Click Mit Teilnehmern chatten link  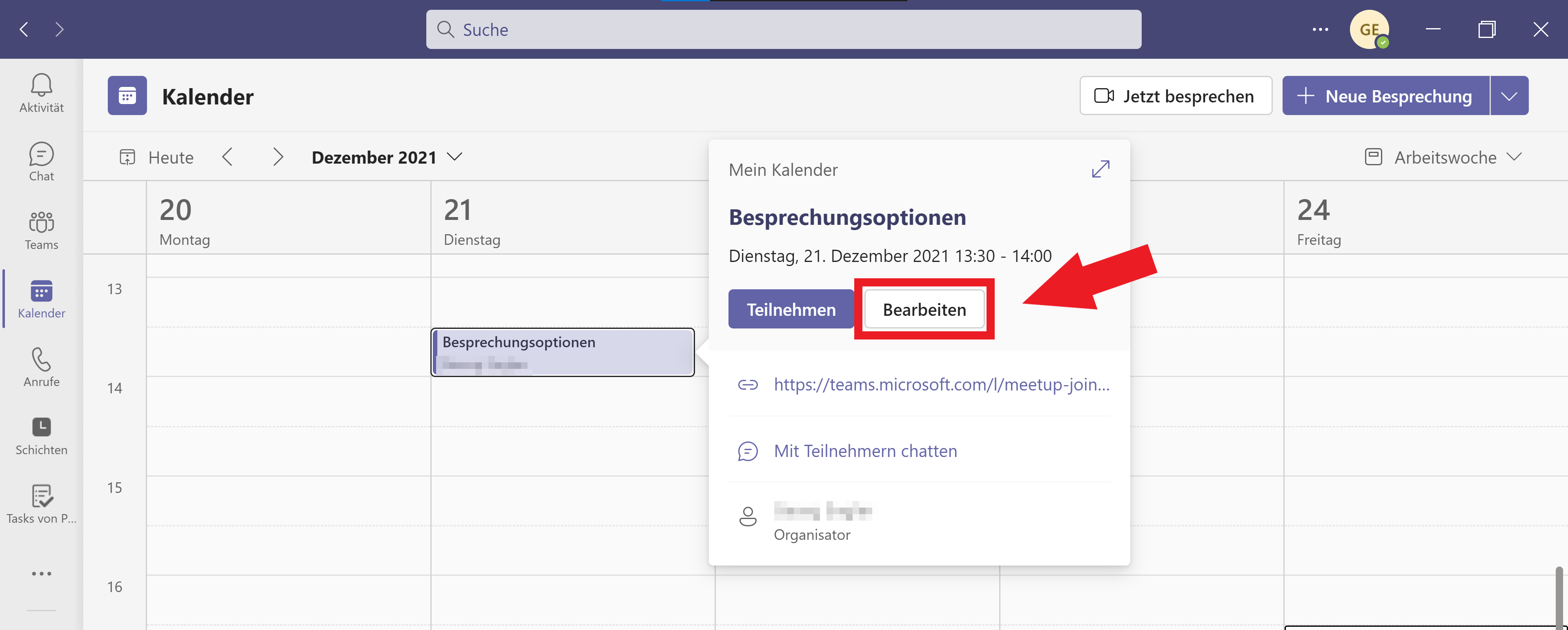pos(865,451)
